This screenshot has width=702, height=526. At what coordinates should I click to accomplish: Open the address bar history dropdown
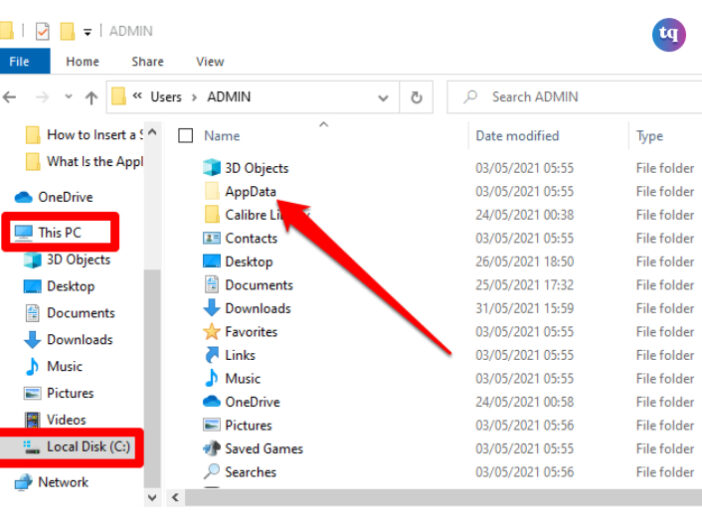pos(383,97)
